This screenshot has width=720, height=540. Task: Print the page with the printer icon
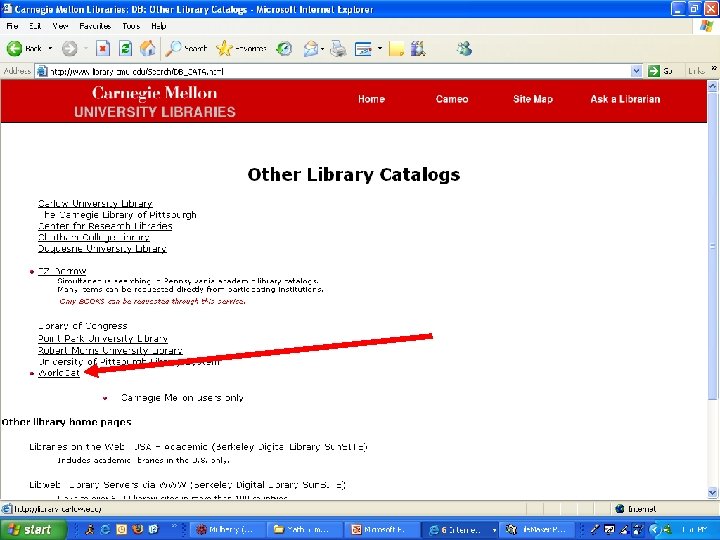[338, 48]
